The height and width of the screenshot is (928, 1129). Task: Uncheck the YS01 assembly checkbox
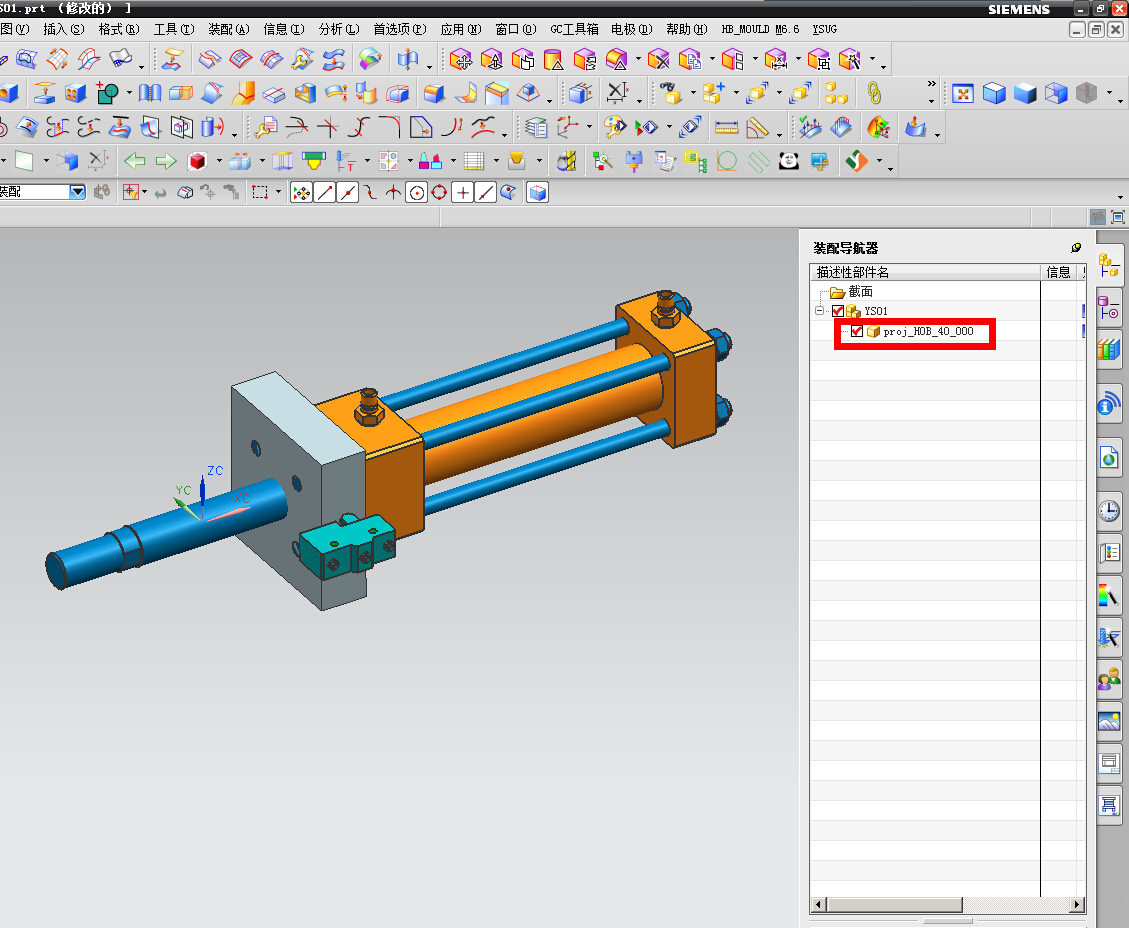(x=838, y=311)
